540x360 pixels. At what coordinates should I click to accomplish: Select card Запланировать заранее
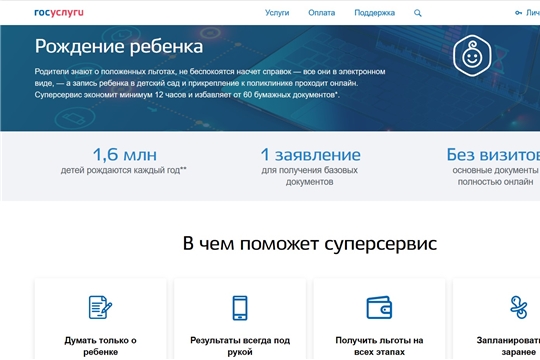(x=497, y=319)
